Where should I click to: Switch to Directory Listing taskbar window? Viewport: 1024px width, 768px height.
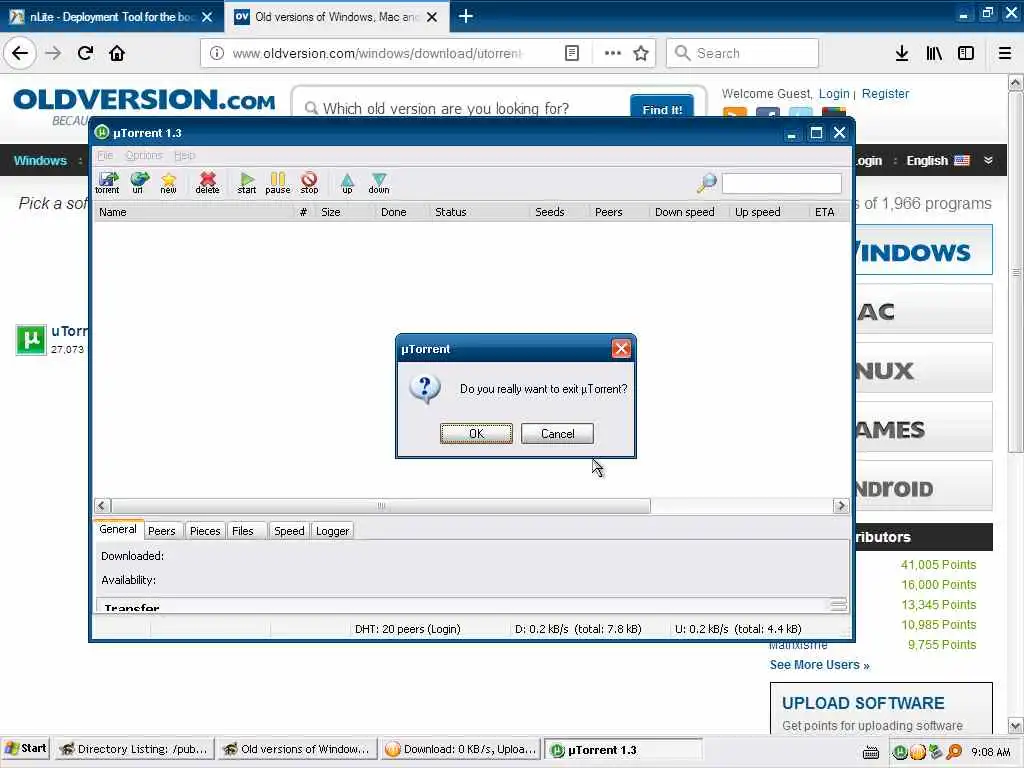135,749
